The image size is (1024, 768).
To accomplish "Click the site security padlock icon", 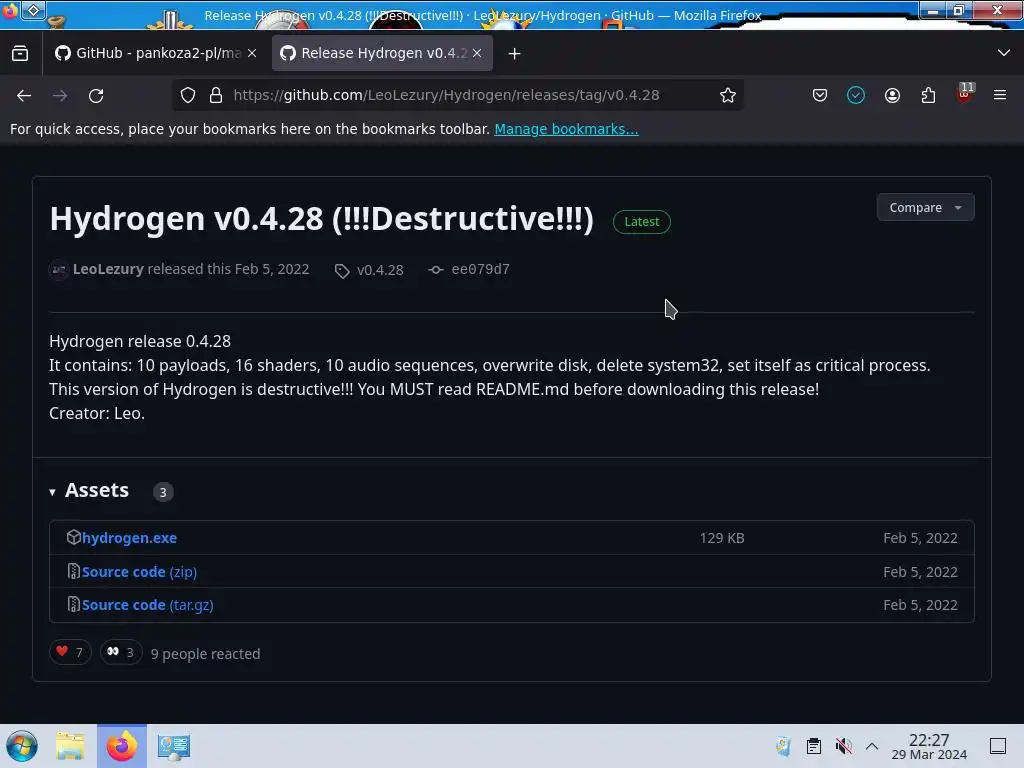I will pos(216,95).
